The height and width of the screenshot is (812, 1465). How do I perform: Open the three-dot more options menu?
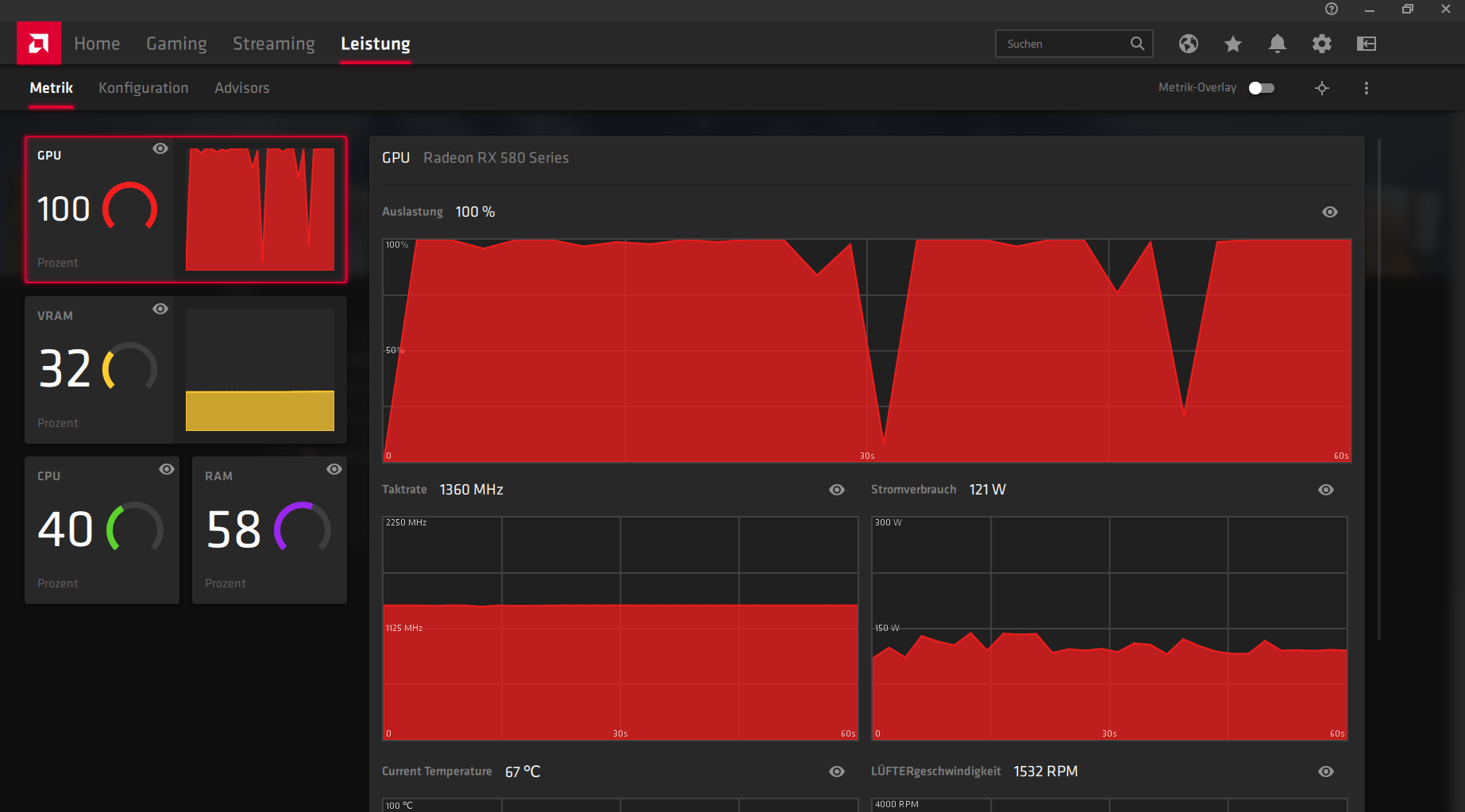click(1367, 88)
